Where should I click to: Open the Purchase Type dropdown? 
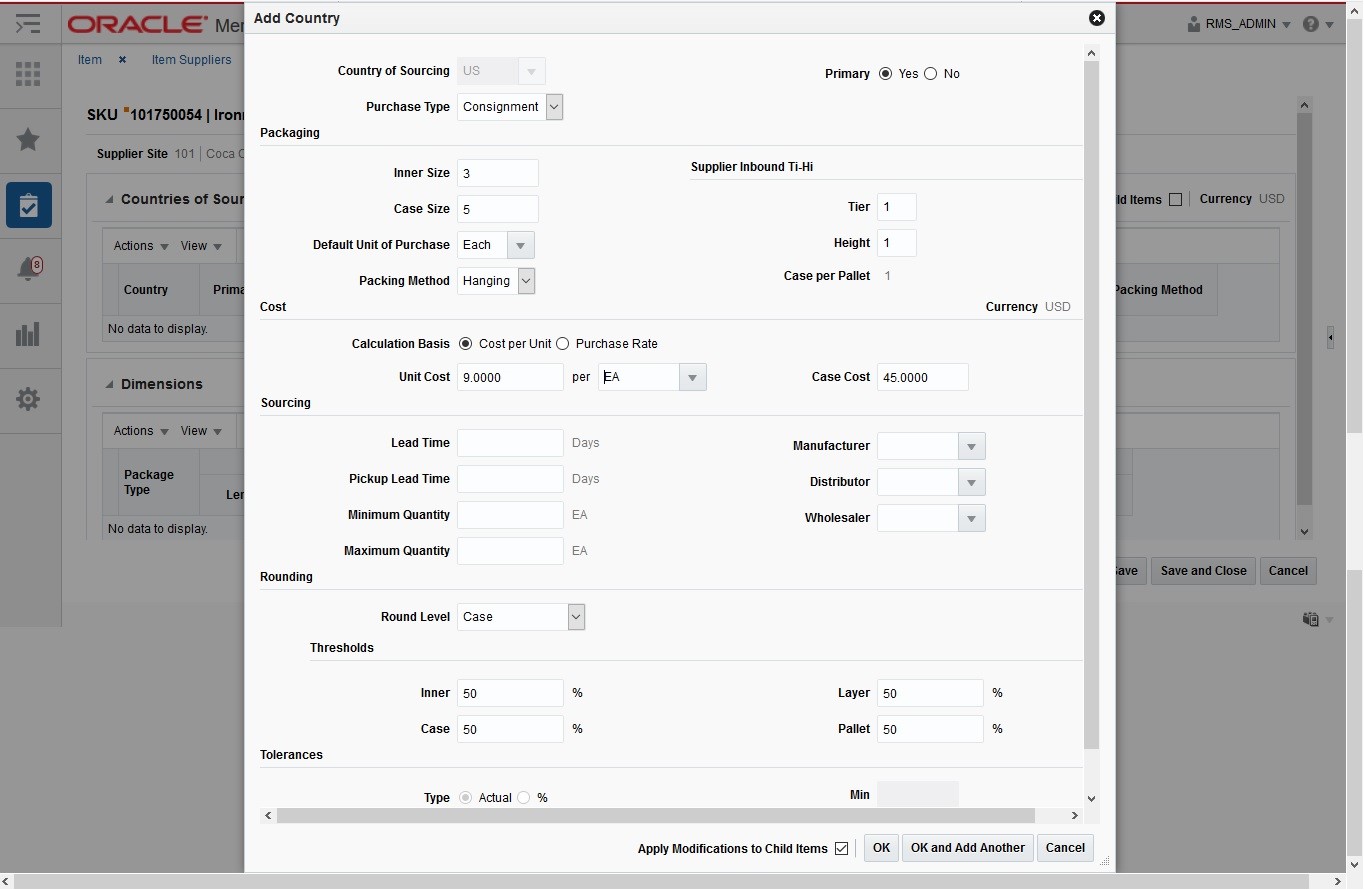(554, 107)
